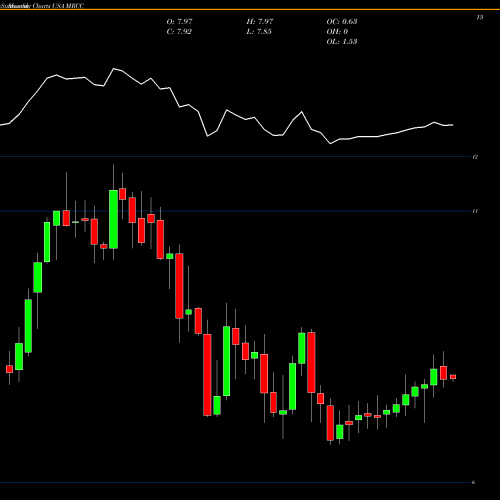Click the high value 'H: 7.97'

(x=260, y=21)
